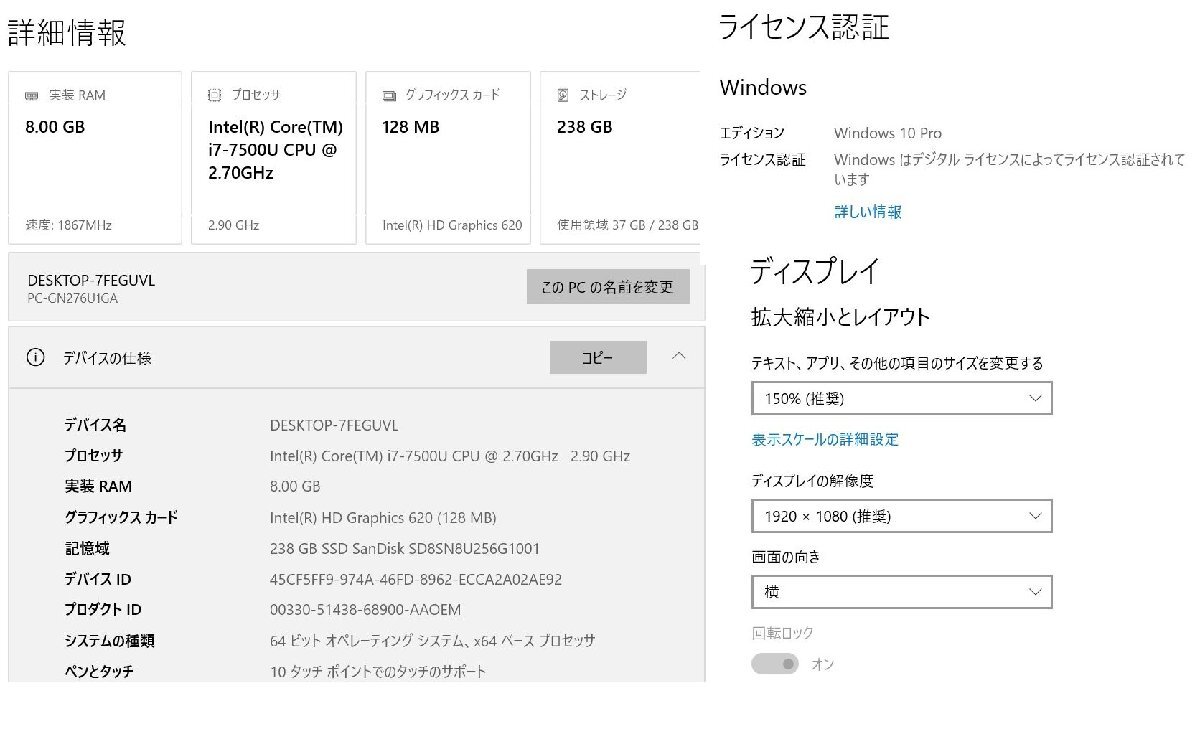Viewport: 1200px width, 729px height.
Task: Toggle the 回転ロック switch
Action: (x=775, y=664)
